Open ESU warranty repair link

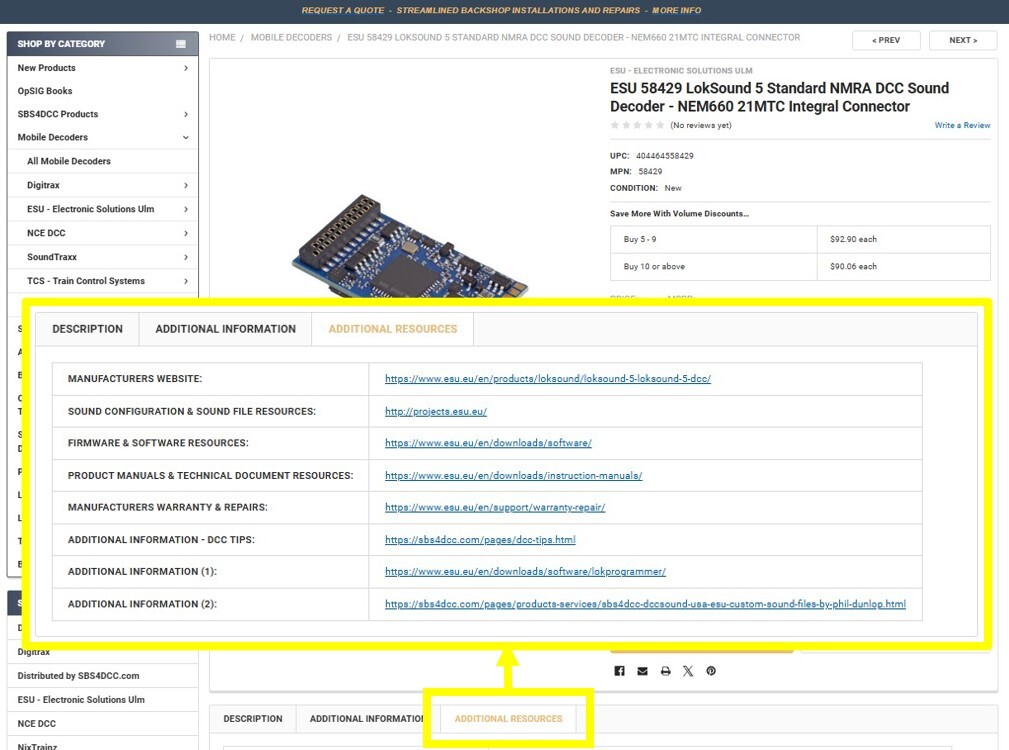495,508
